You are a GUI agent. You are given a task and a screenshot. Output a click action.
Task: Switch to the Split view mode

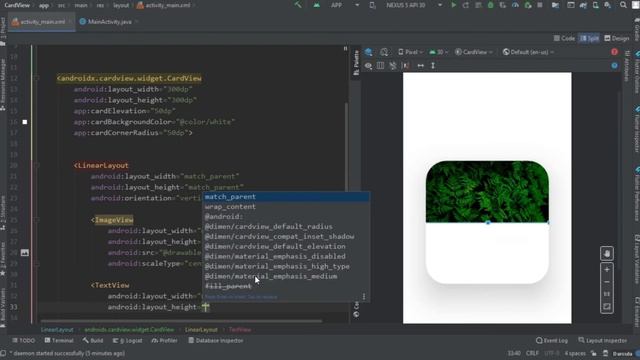589,38
